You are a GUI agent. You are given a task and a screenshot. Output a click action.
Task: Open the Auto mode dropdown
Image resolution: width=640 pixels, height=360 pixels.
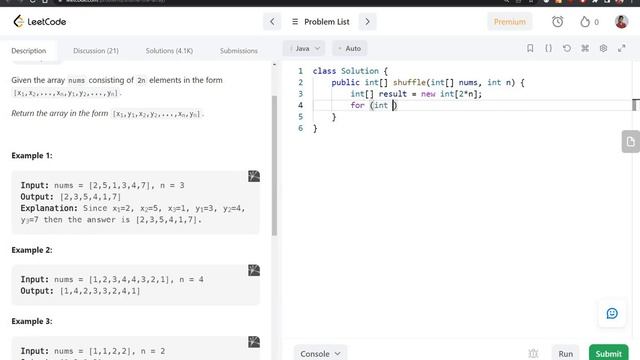349,48
